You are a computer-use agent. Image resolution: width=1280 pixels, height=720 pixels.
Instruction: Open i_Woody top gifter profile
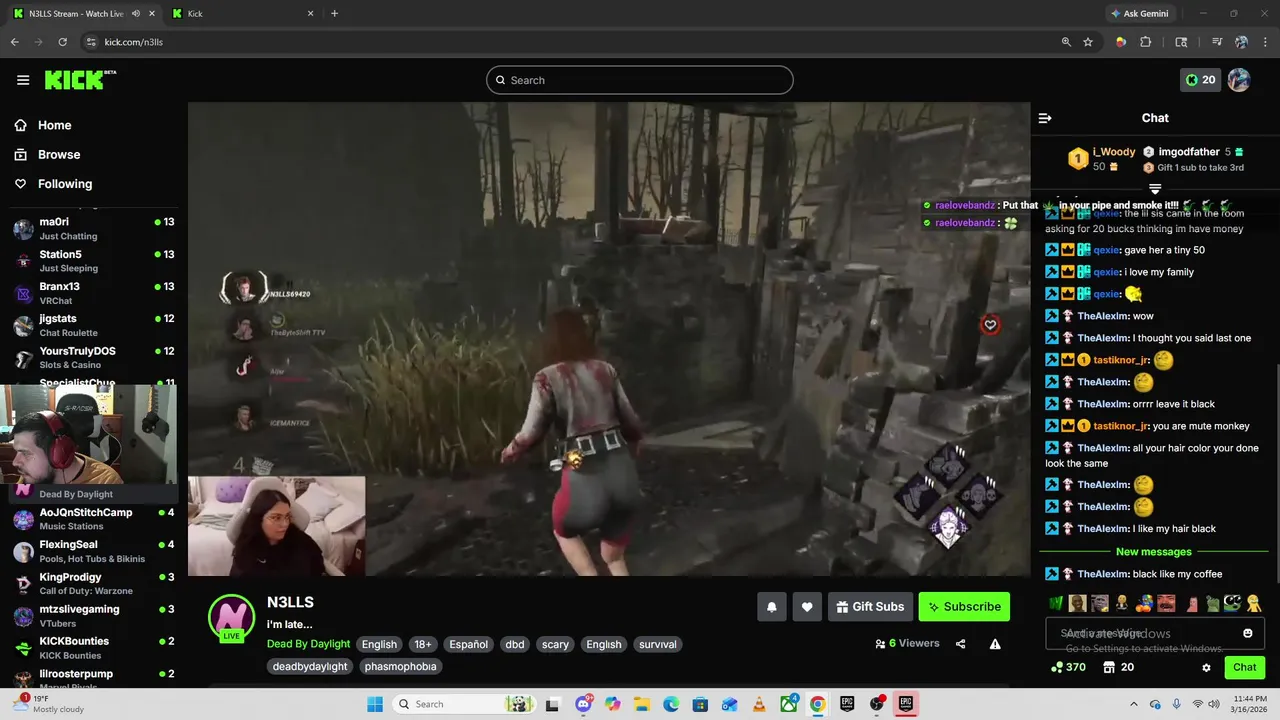click(x=1113, y=152)
